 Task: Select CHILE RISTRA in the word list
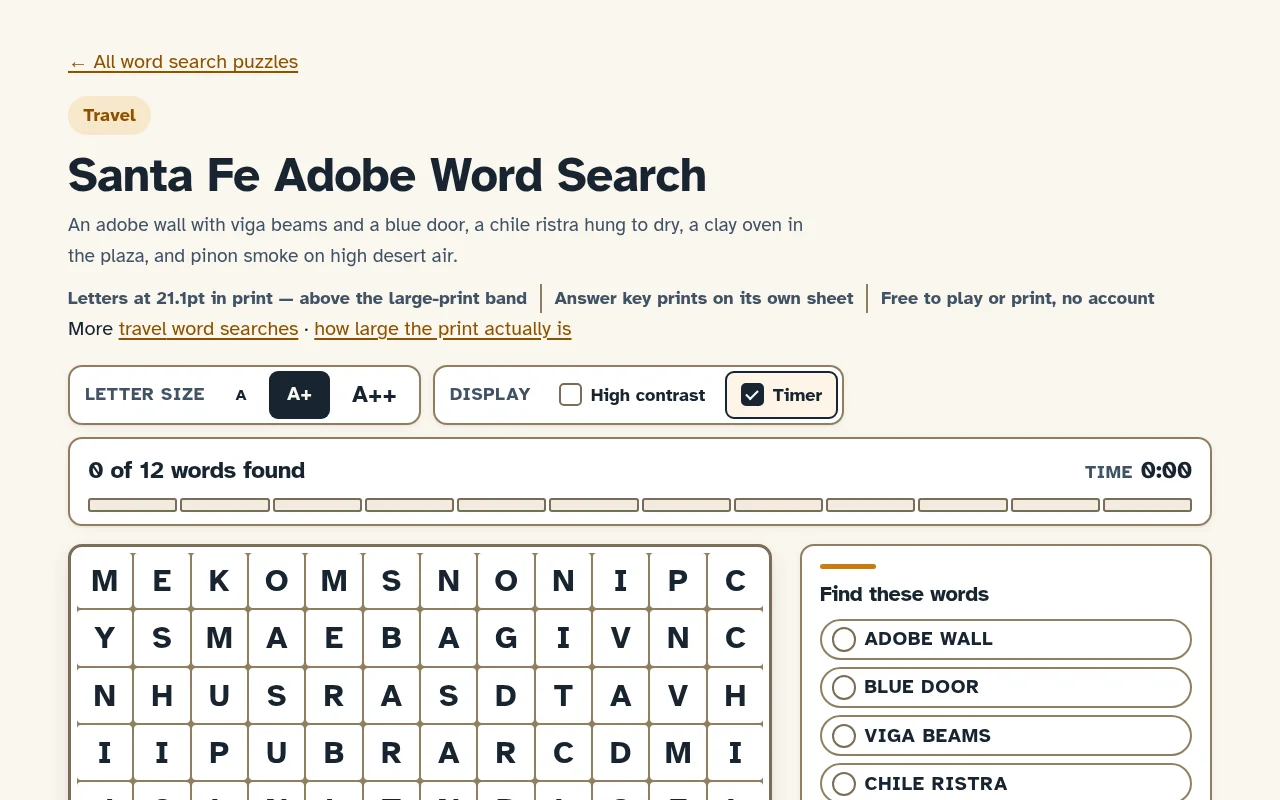point(1006,783)
